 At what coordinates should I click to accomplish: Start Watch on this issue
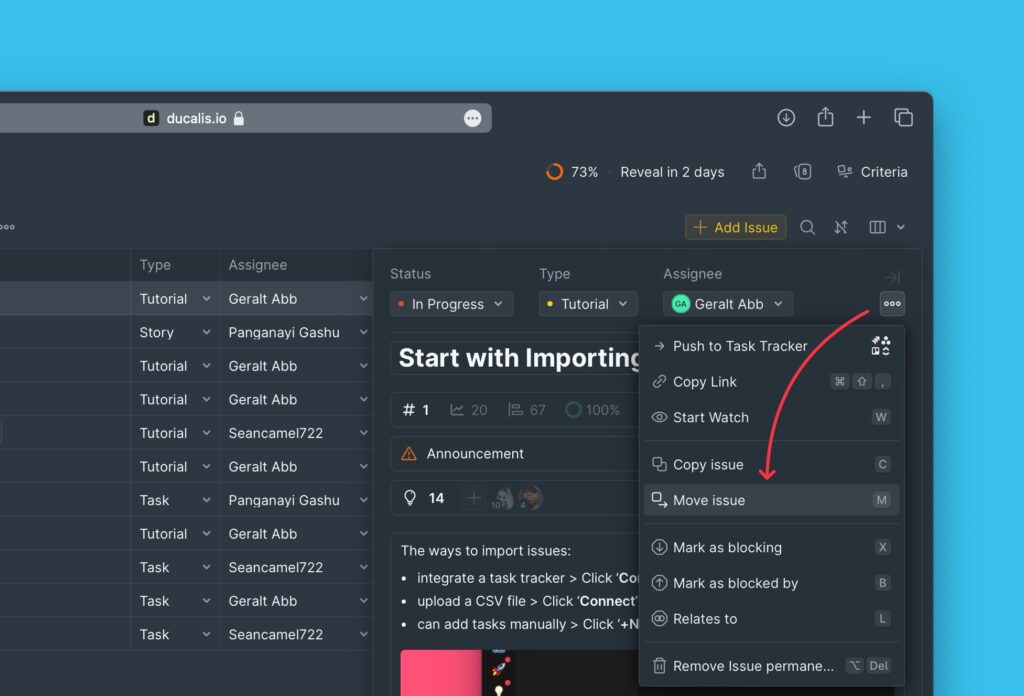click(710, 418)
